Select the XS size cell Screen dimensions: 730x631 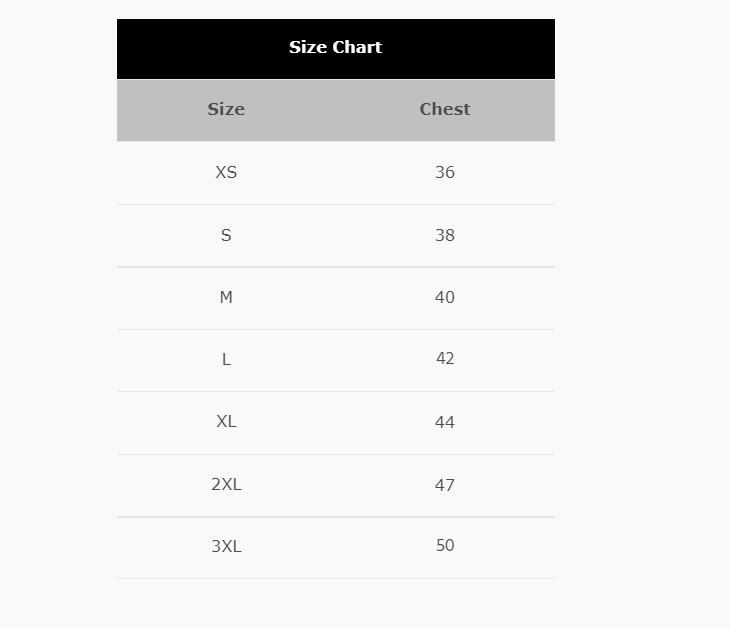click(x=226, y=172)
